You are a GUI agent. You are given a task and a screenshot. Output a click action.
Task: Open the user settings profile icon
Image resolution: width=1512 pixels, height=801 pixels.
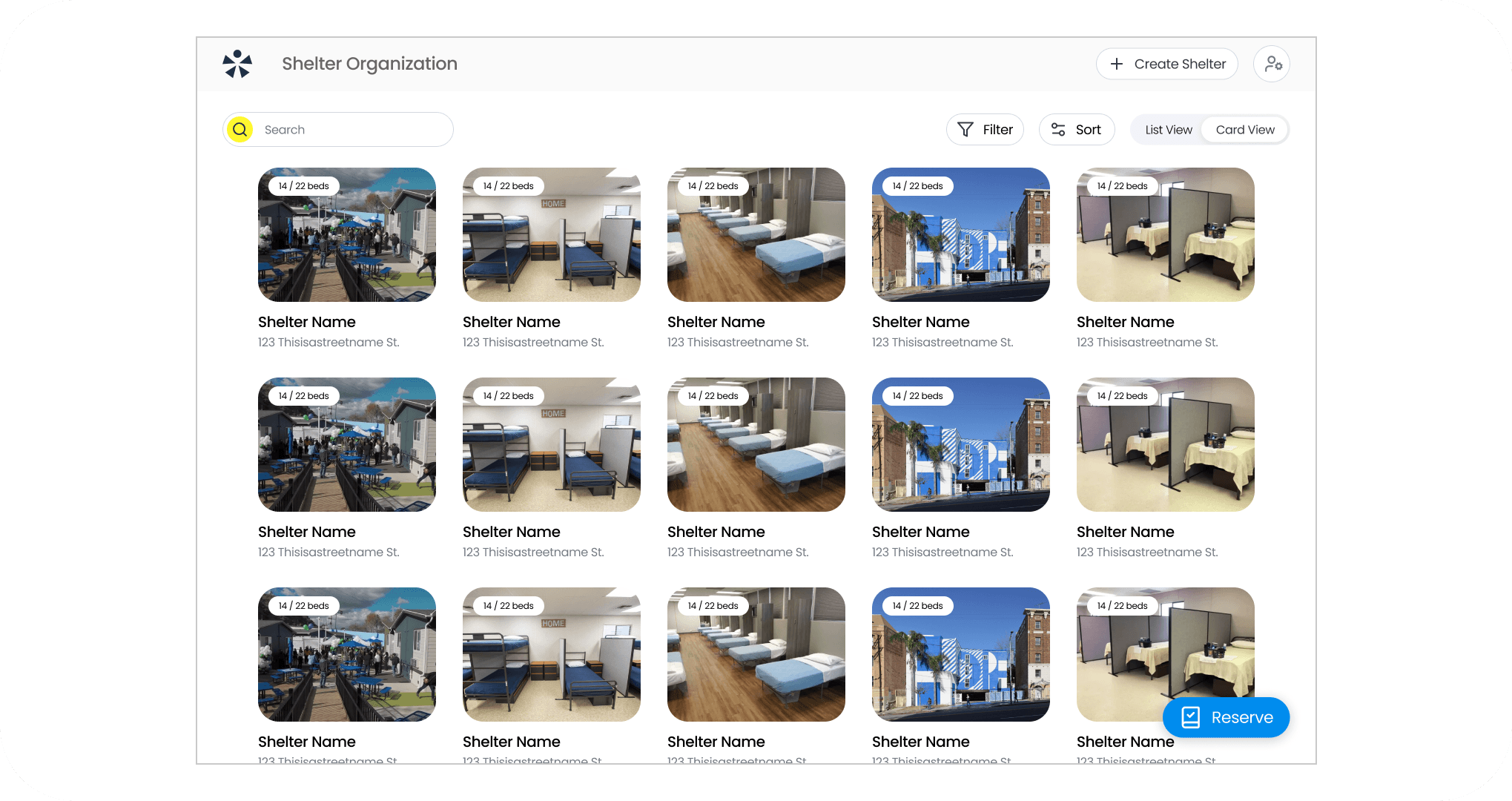click(1272, 64)
